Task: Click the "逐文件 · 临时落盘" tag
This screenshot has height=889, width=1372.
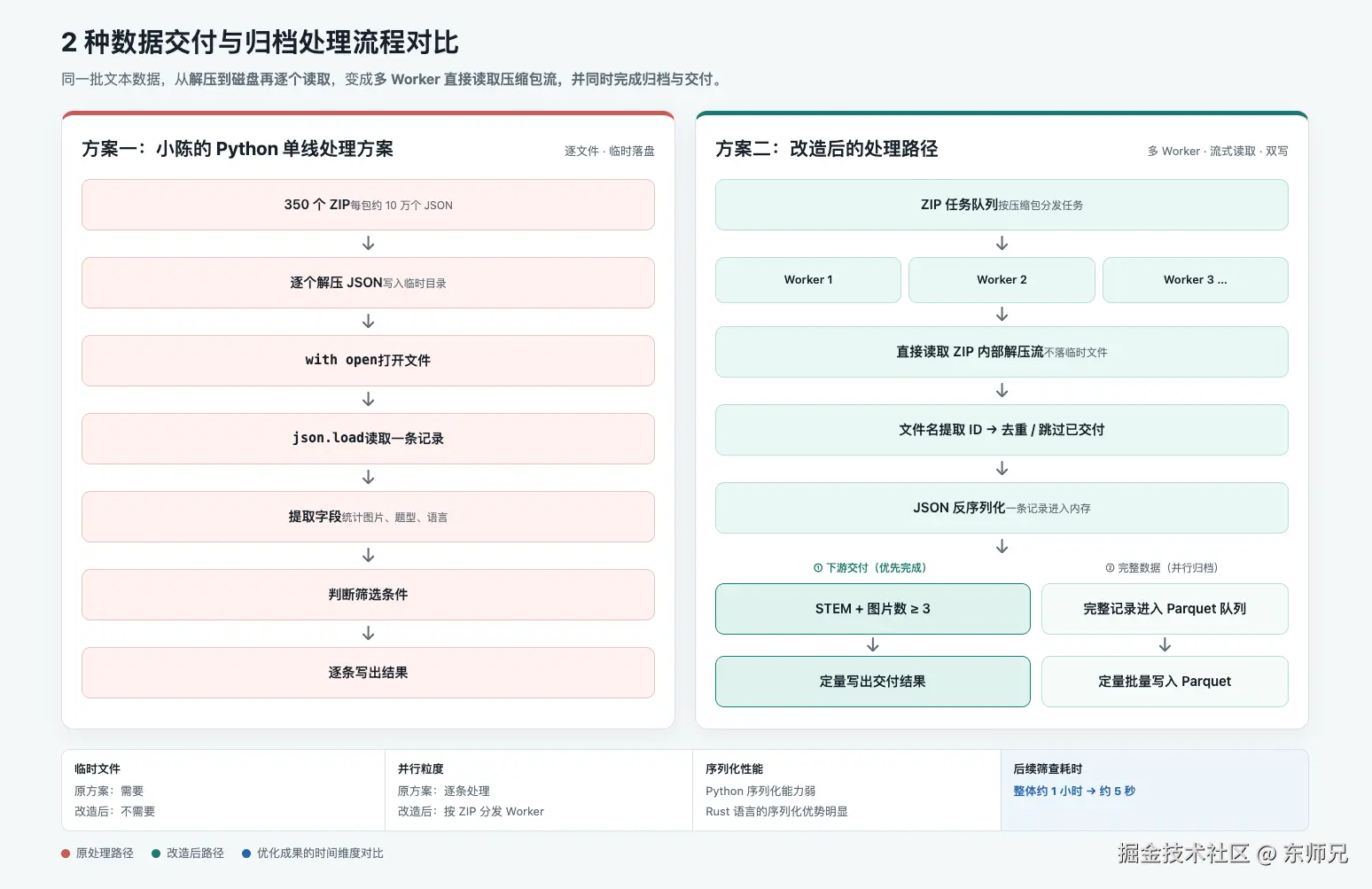Action: (610, 152)
